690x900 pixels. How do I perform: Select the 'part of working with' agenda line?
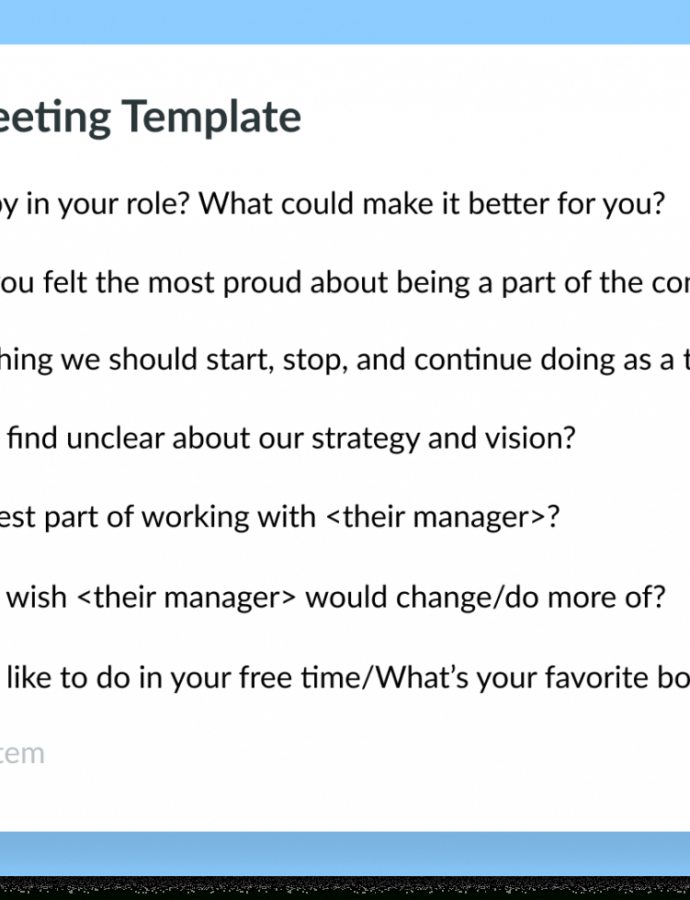tap(280, 518)
